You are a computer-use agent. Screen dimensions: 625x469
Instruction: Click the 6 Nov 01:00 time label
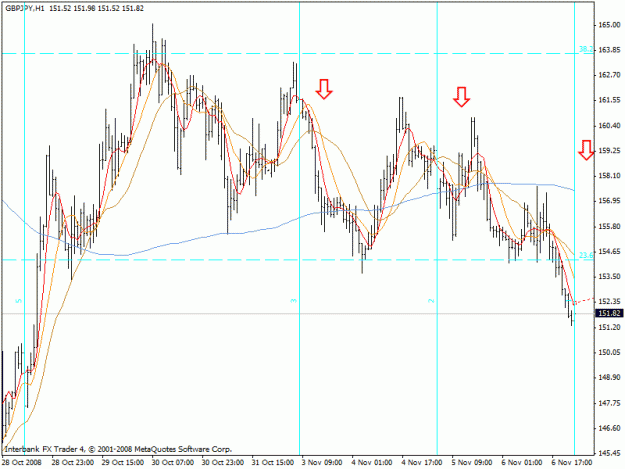coord(522,463)
